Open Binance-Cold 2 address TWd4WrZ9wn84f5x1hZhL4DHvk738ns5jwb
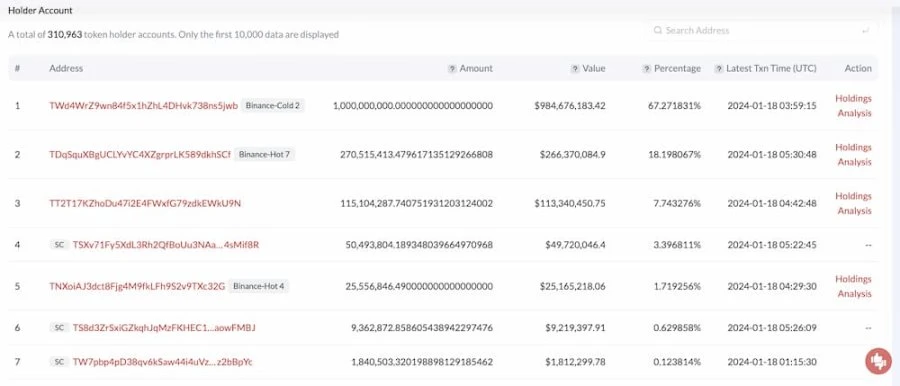Viewport: 900px width, 386px height. (x=143, y=106)
